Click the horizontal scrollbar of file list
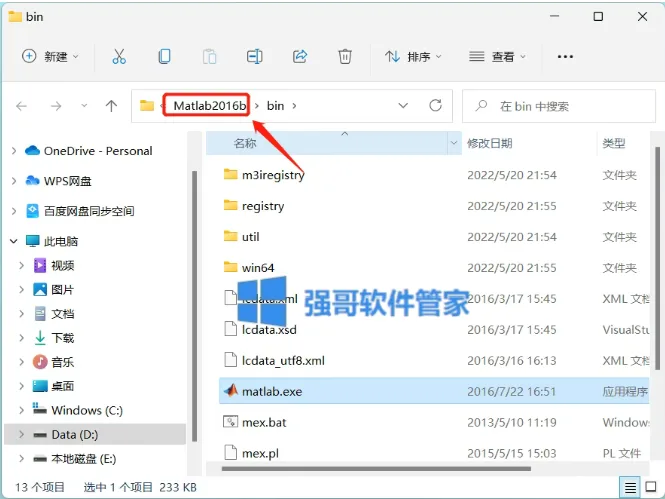Screen dimensions: 665x499 376,469
